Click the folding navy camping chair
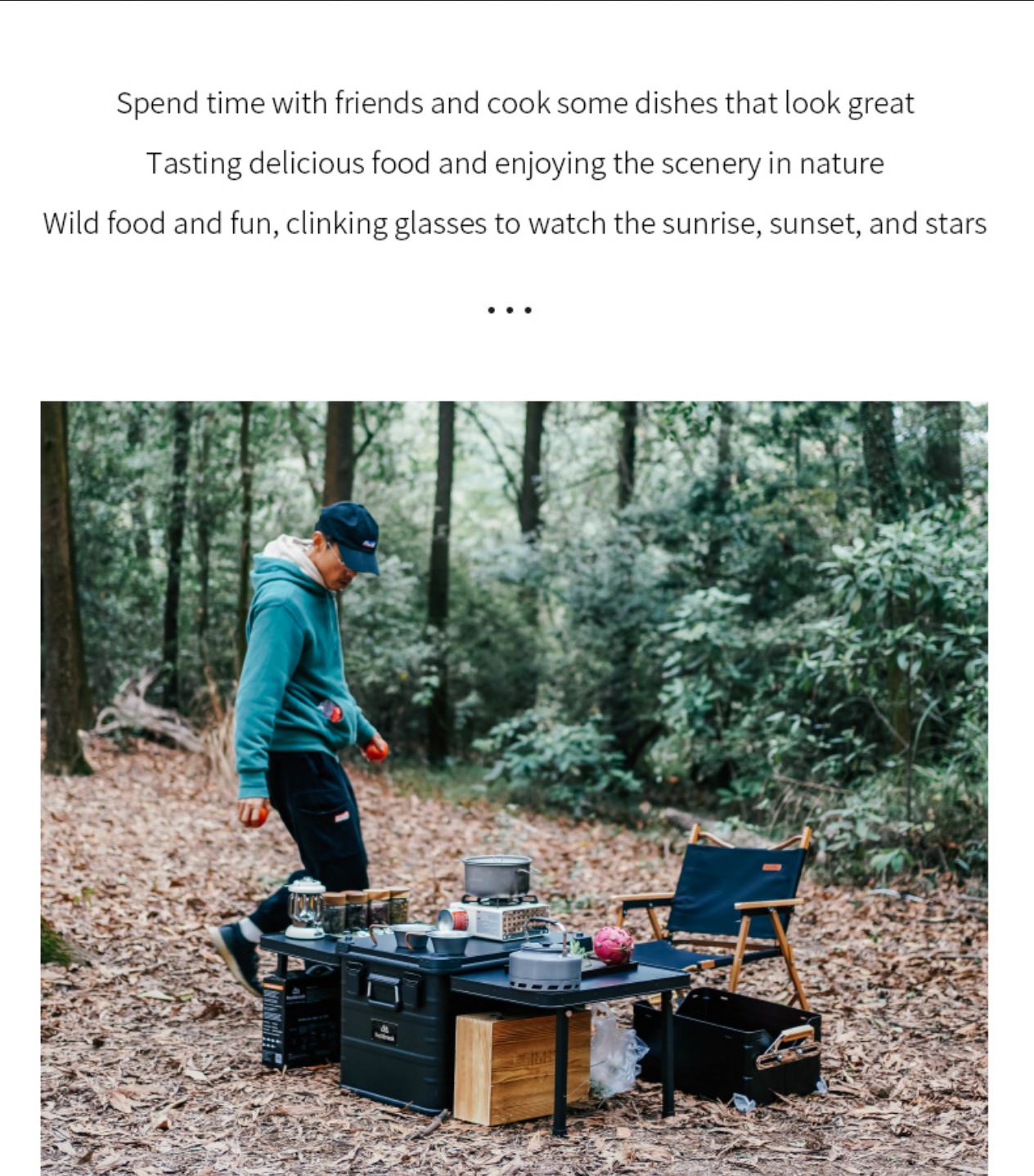 pyautogui.click(x=713, y=914)
